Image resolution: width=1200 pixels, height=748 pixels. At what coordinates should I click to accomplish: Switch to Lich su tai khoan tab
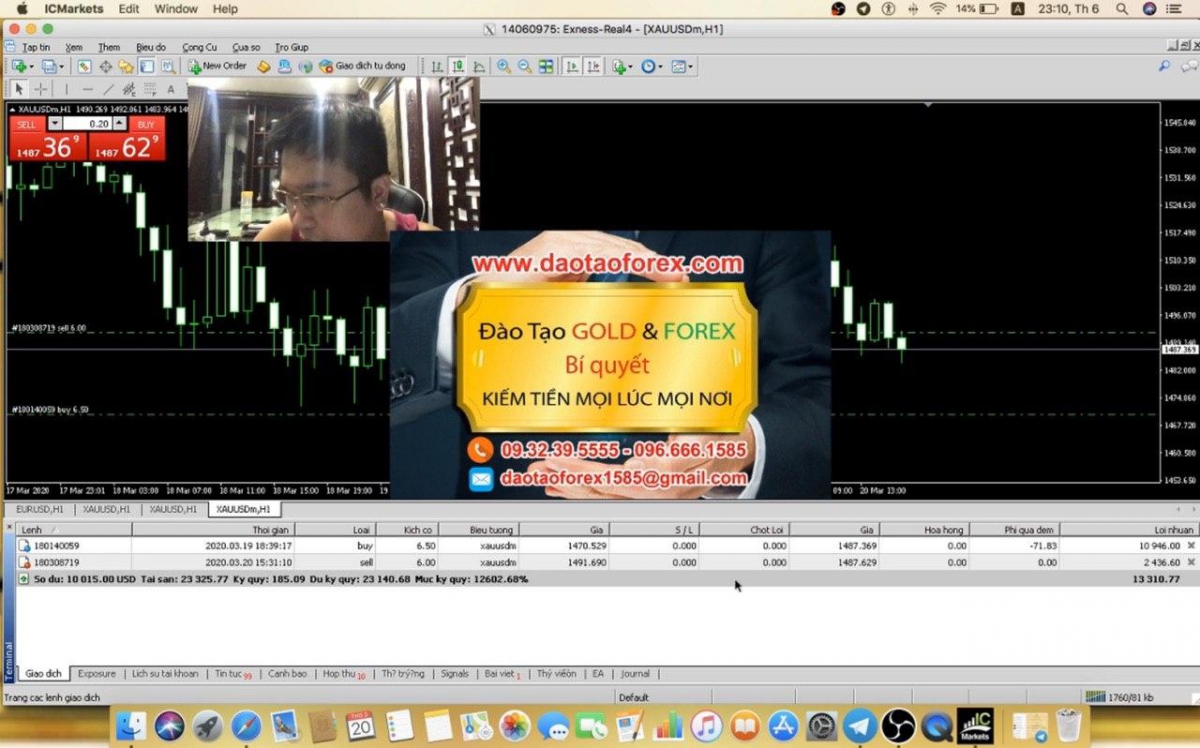pyautogui.click(x=165, y=674)
